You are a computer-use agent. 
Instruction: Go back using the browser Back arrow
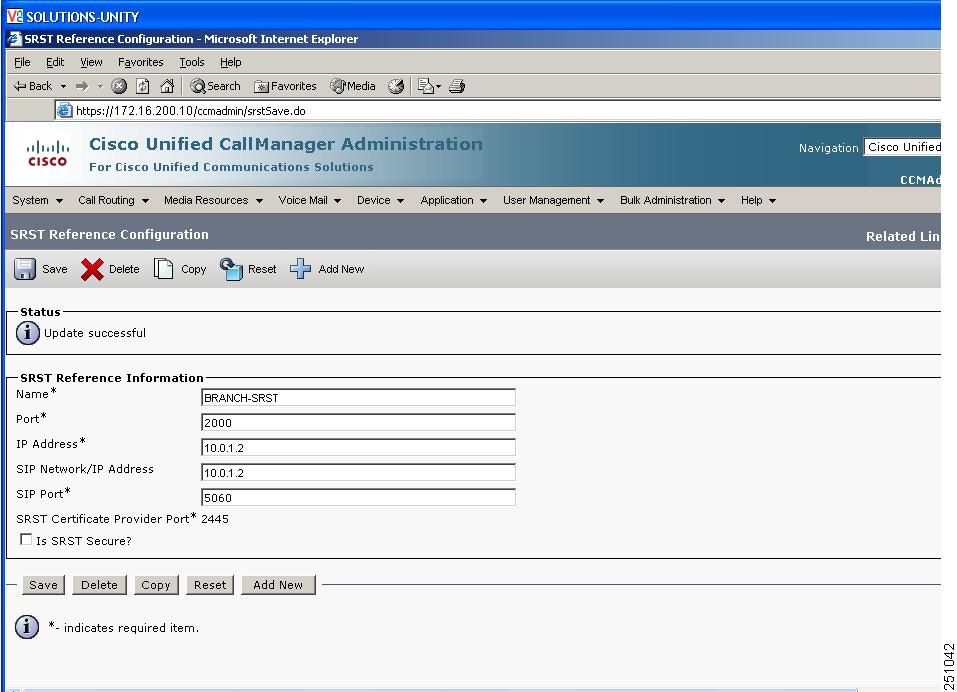click(33, 86)
